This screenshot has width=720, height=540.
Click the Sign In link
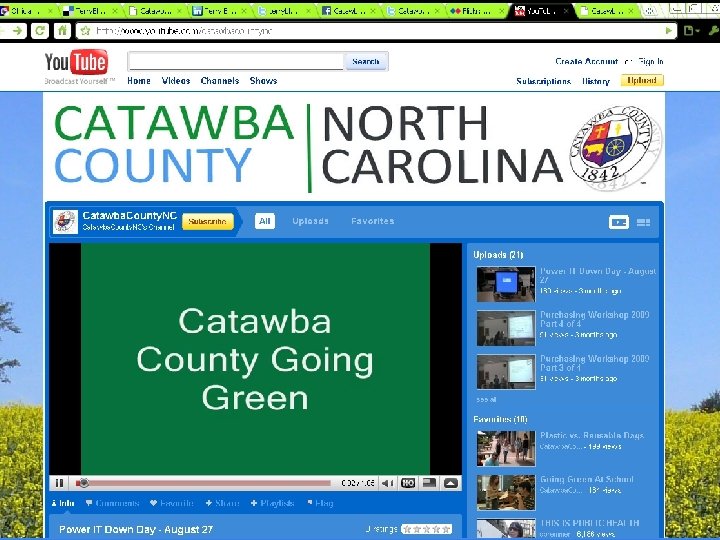click(x=651, y=61)
